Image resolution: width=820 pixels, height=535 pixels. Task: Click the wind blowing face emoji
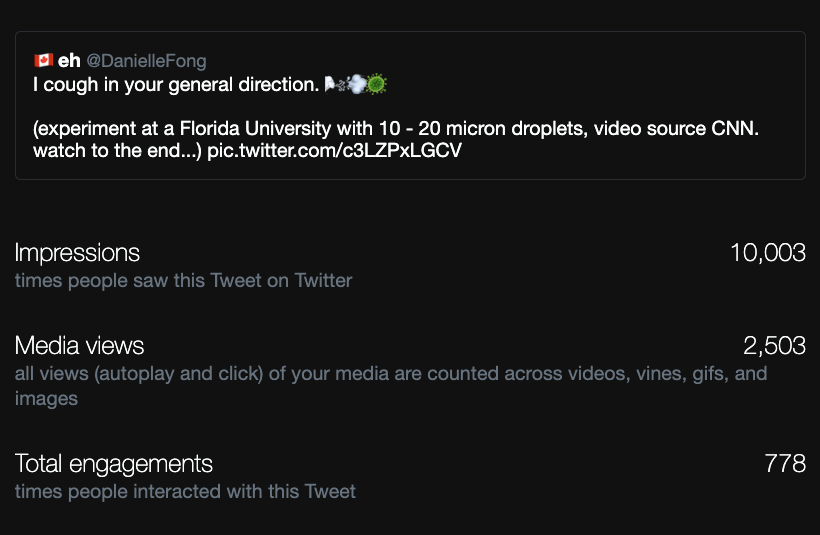point(336,85)
